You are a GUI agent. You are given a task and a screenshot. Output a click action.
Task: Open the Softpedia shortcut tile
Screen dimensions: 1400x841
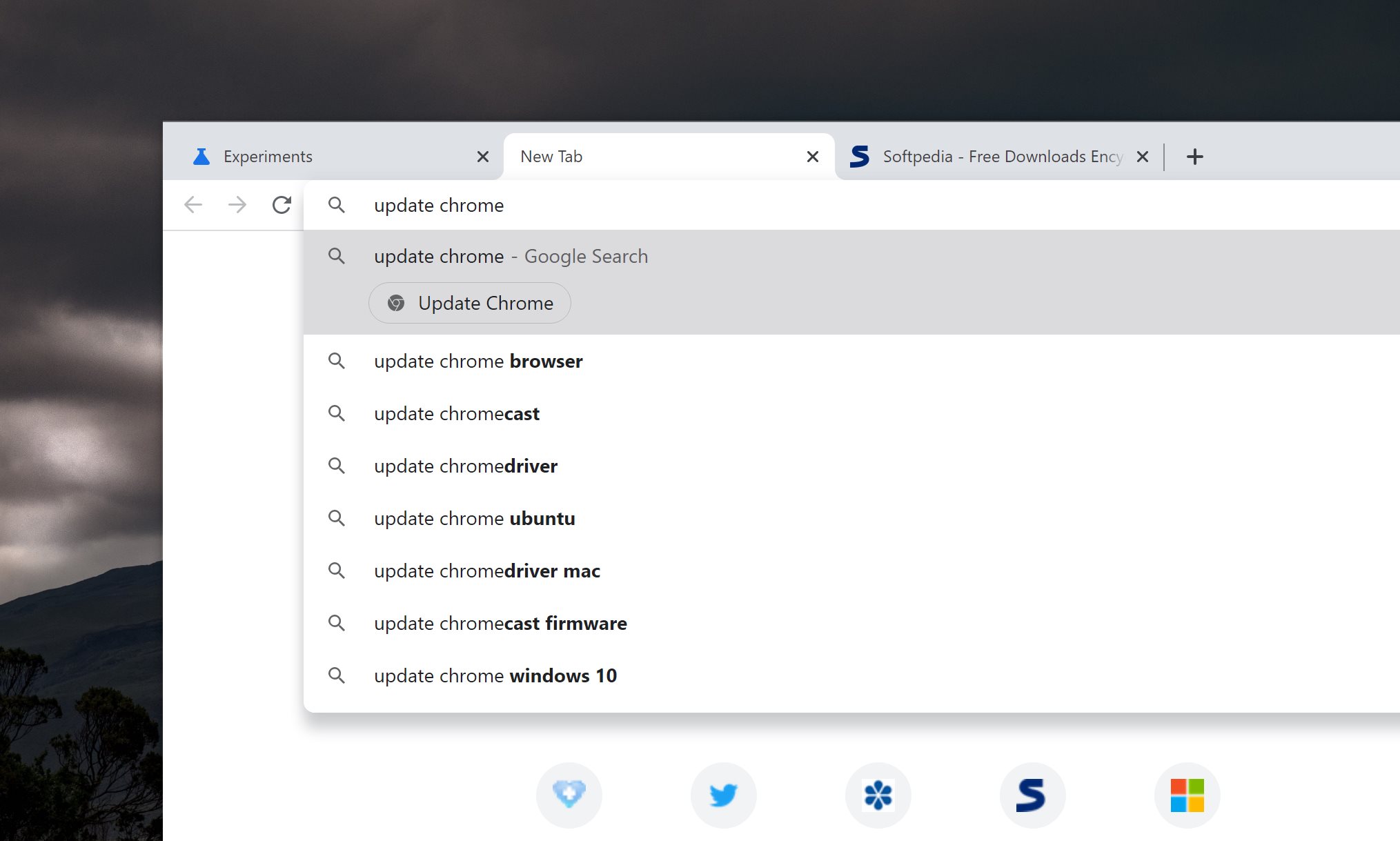tap(1032, 795)
